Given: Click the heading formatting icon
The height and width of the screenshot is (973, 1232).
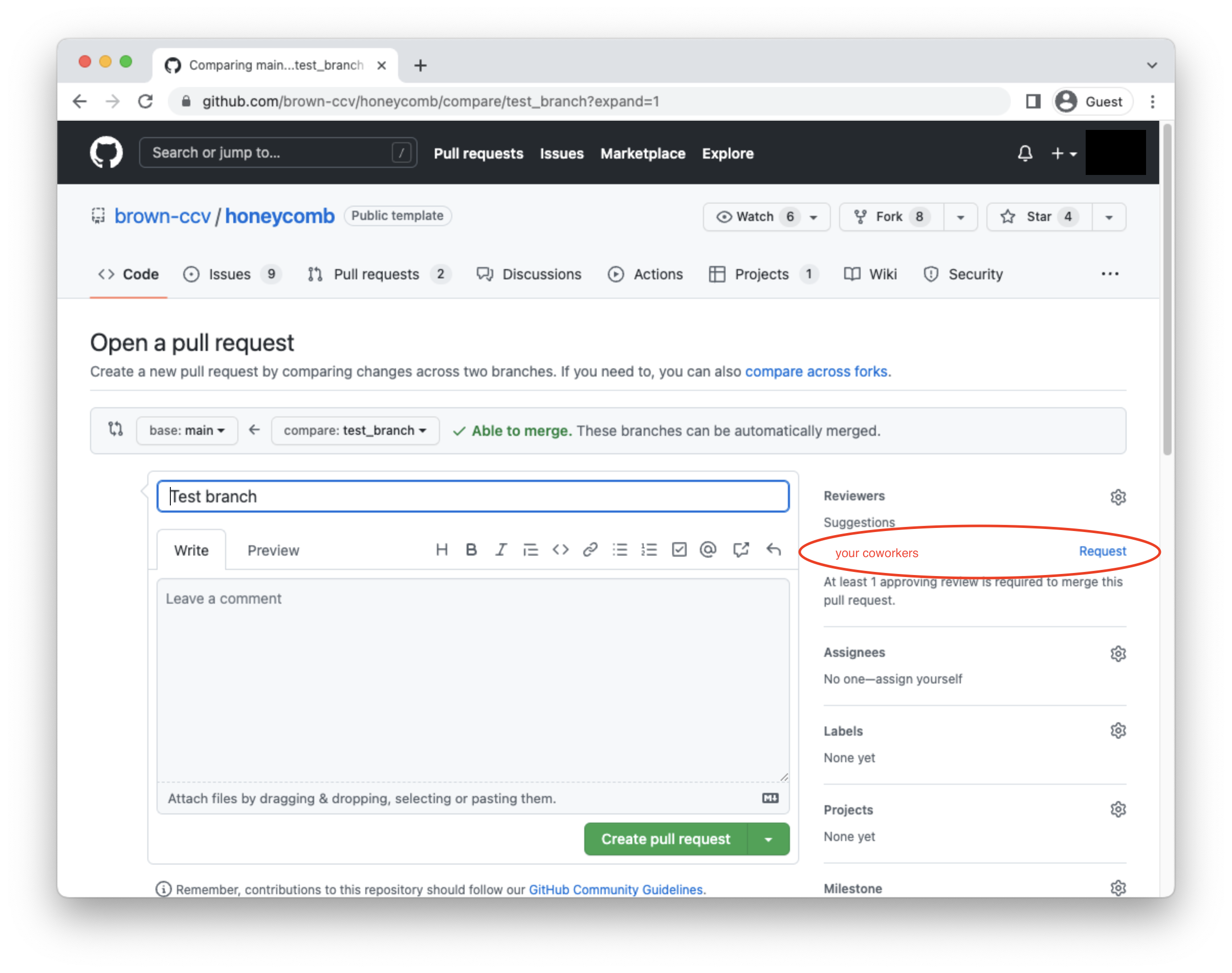Looking at the screenshot, I should tap(441, 551).
